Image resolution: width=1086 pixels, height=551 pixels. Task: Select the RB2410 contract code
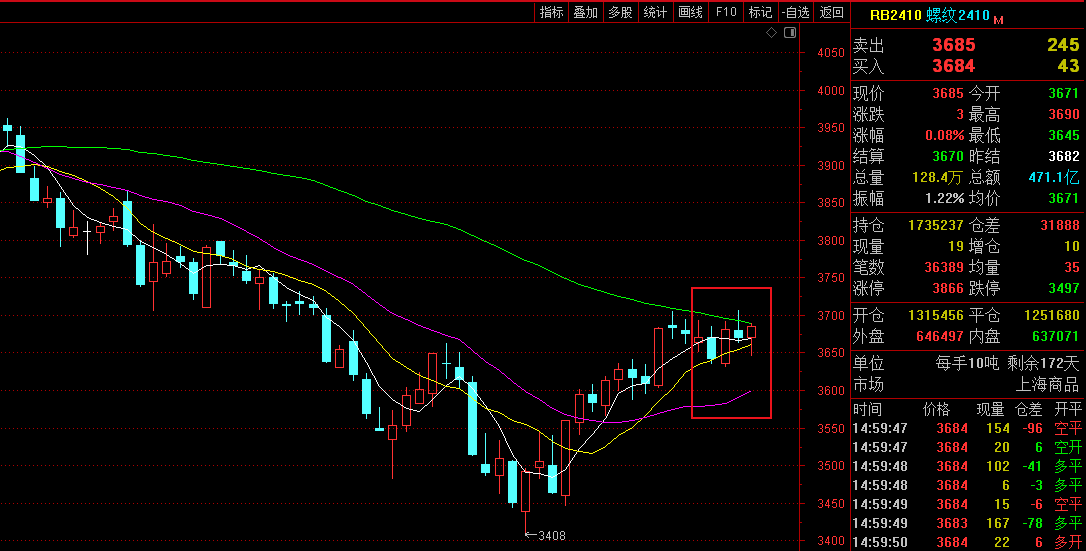(896, 15)
